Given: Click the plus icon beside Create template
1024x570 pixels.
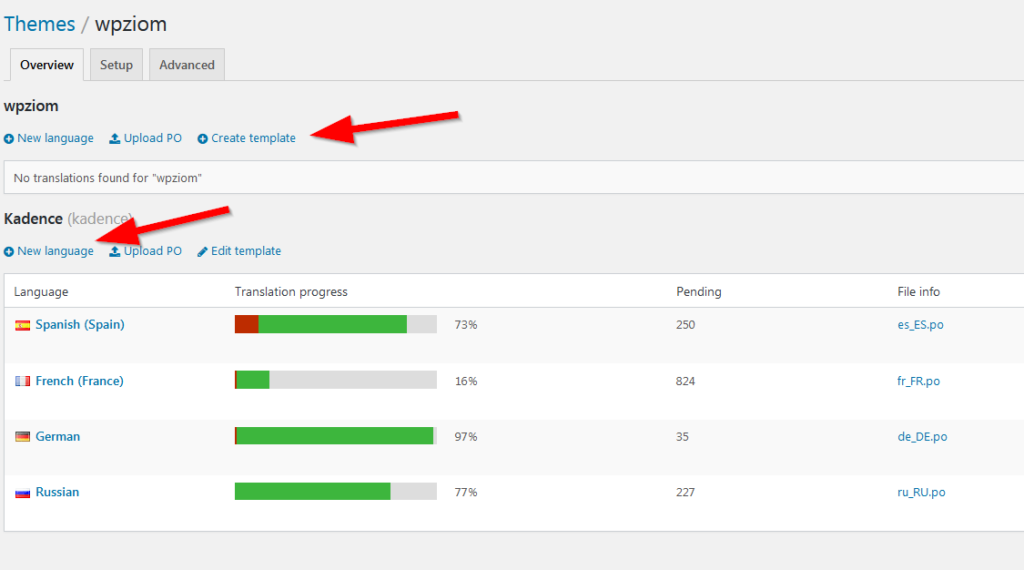Looking at the screenshot, I should 203,139.
